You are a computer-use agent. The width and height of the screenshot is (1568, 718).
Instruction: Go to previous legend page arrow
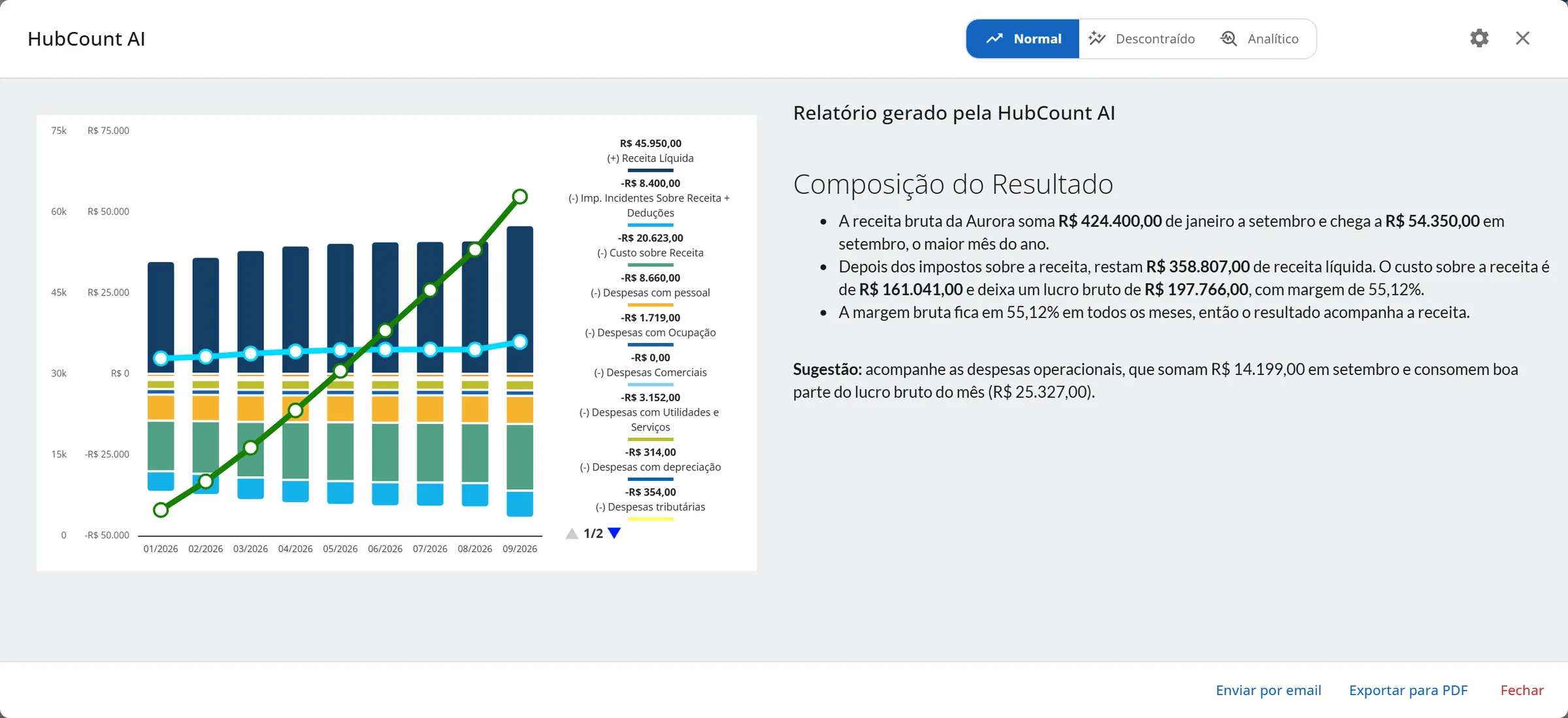(572, 533)
